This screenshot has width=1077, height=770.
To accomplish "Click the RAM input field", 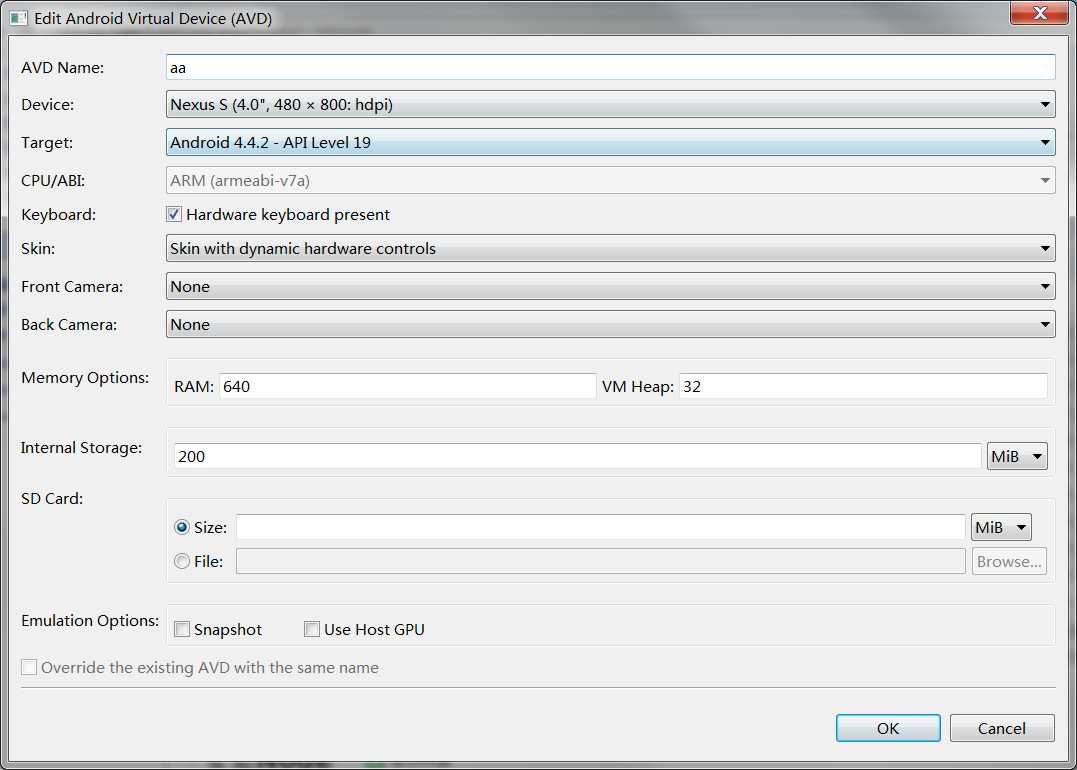I will [407, 386].
